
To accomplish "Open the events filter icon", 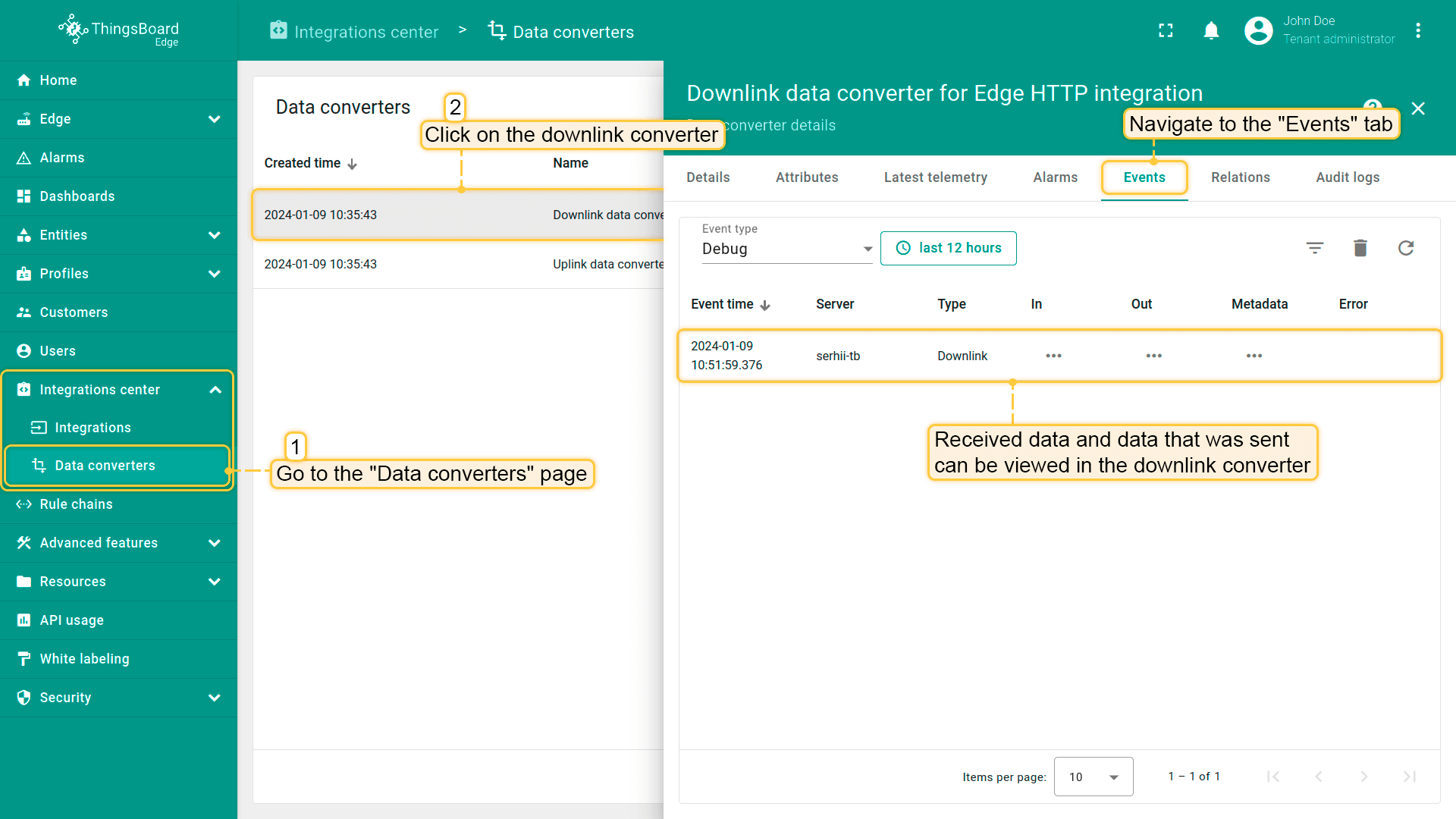I will [1314, 248].
